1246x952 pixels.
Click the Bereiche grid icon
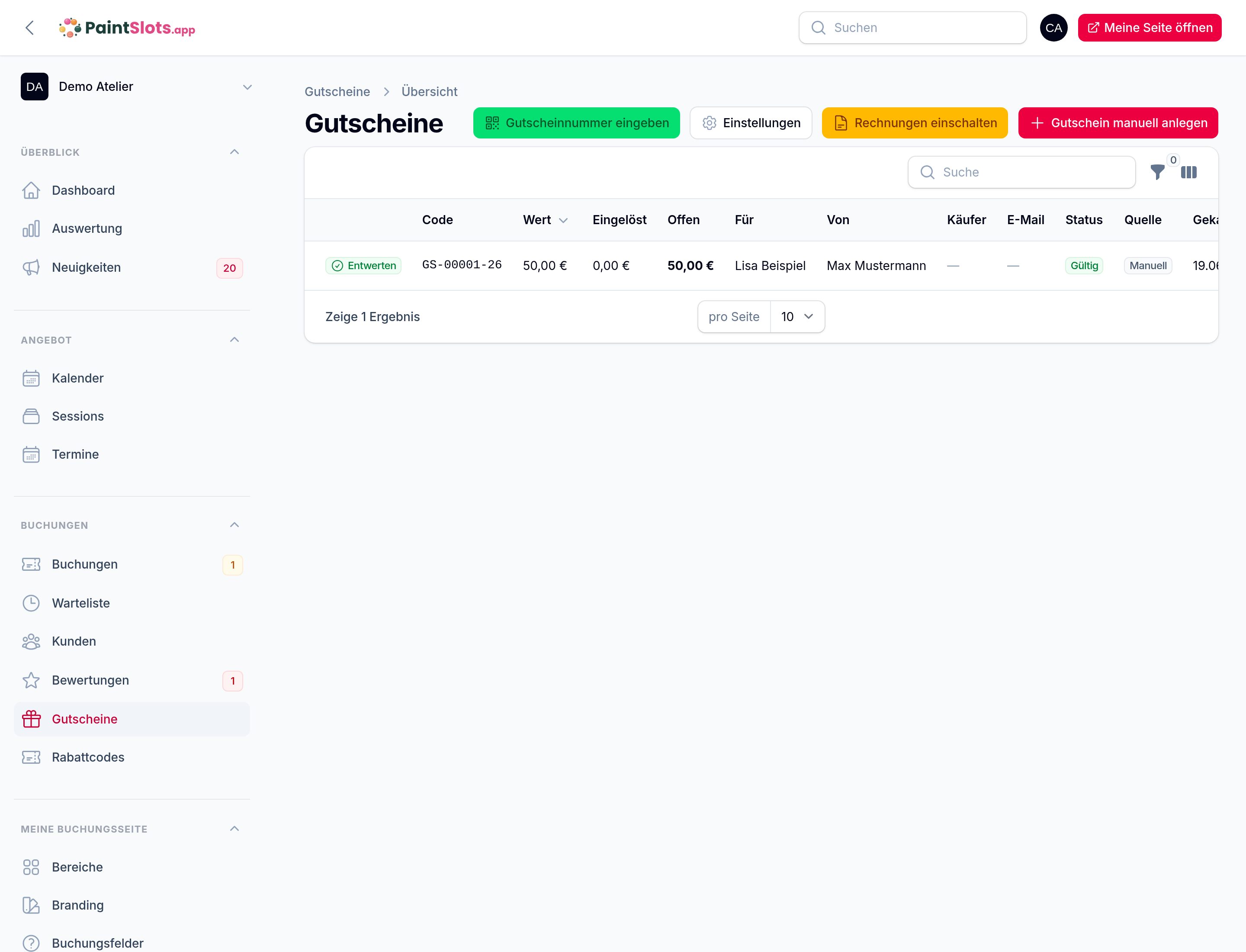[x=31, y=867]
